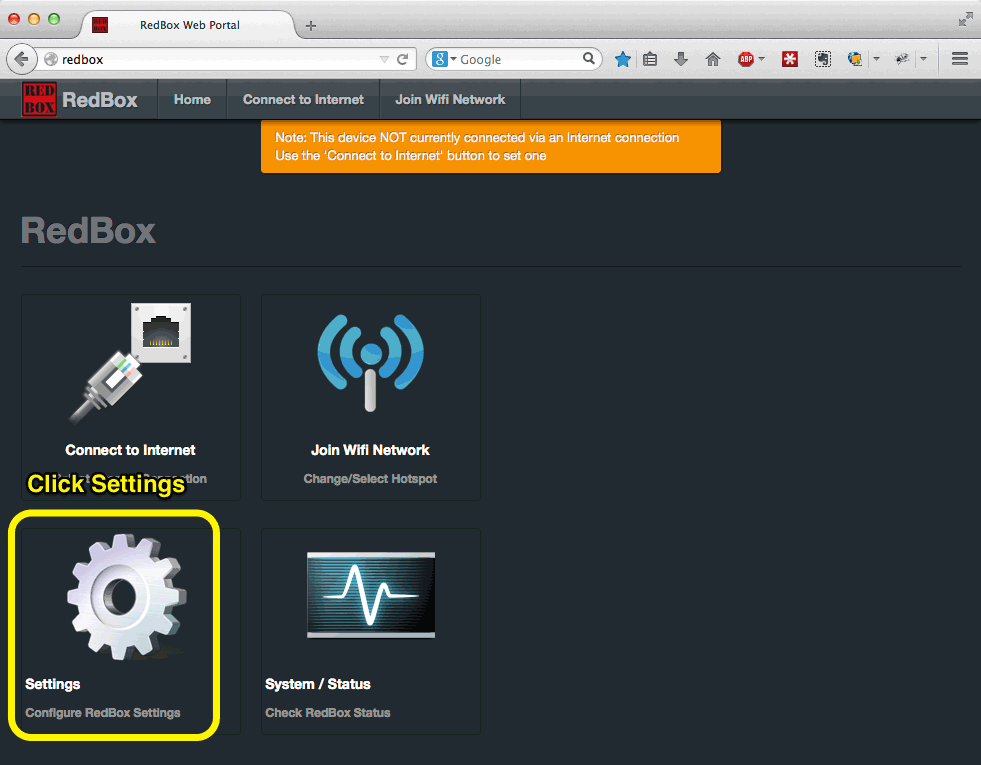Open the downloads arrow icon
981x765 pixels.
tap(681, 59)
